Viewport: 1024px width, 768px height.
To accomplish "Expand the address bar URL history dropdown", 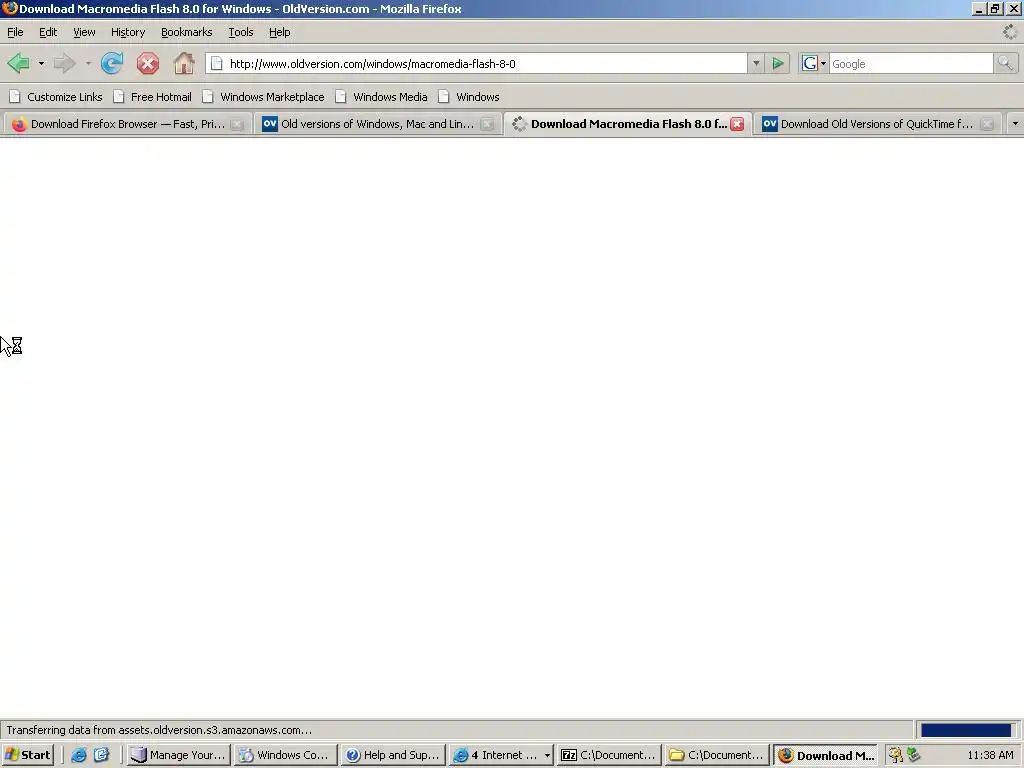I will 756,63.
